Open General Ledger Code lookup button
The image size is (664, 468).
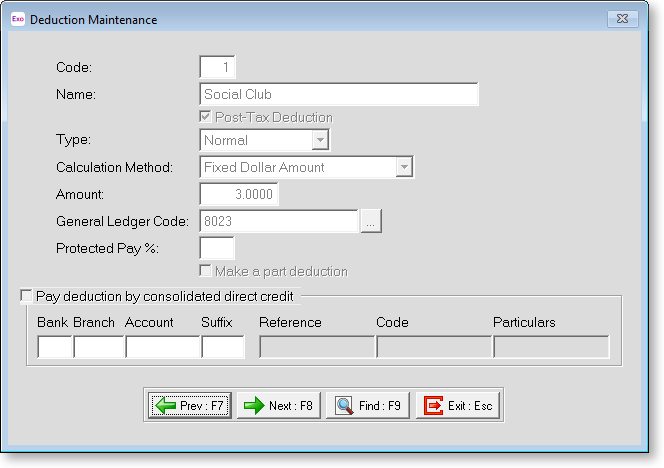tap(371, 222)
